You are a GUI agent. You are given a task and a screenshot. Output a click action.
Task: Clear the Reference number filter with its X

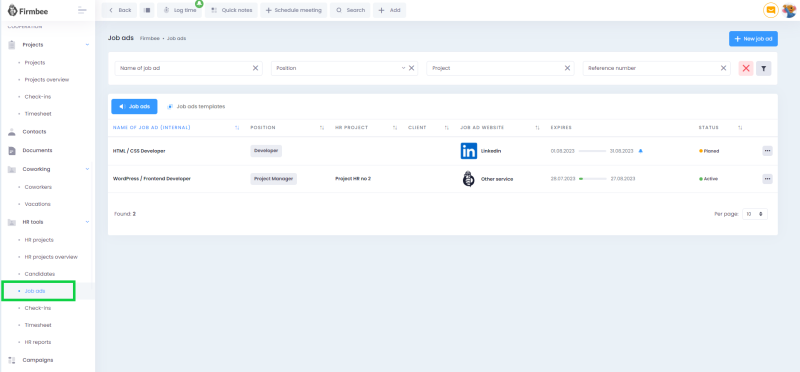[723, 68]
